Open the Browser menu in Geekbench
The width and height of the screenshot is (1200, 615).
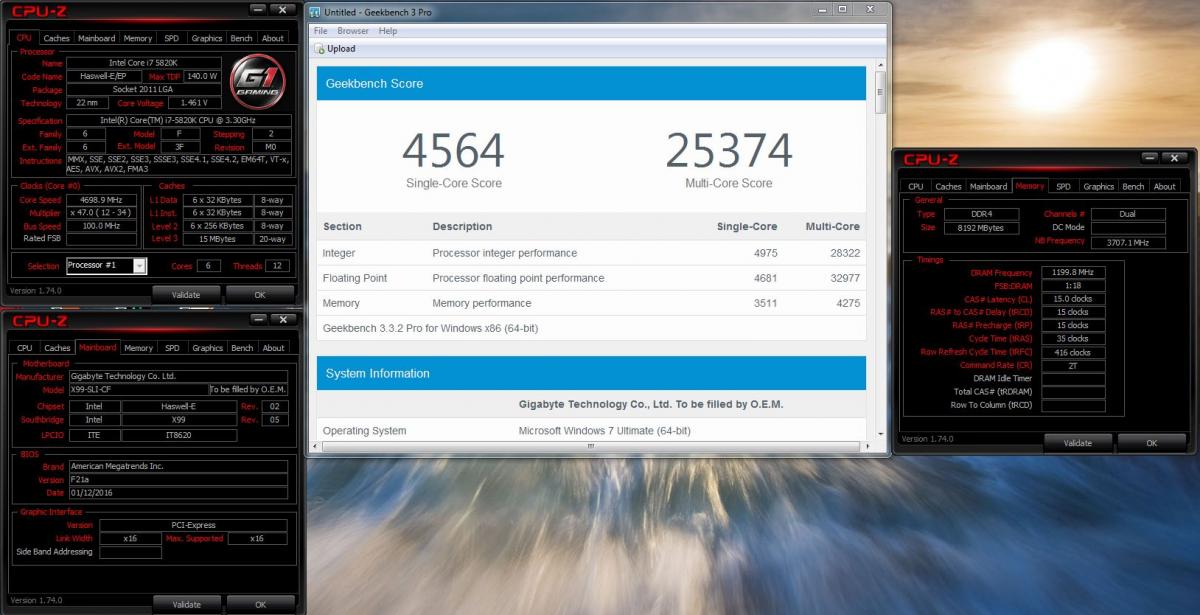[353, 31]
